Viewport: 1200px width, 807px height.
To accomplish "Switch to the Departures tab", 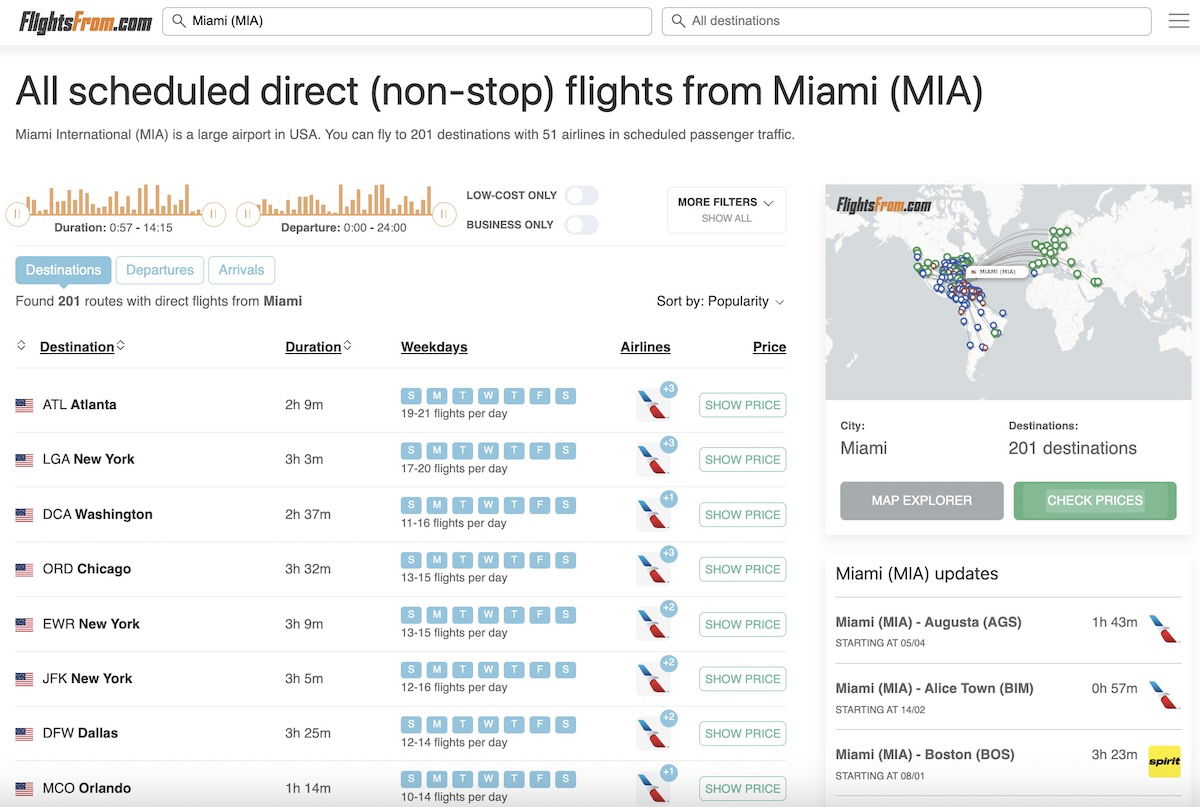I will point(160,270).
